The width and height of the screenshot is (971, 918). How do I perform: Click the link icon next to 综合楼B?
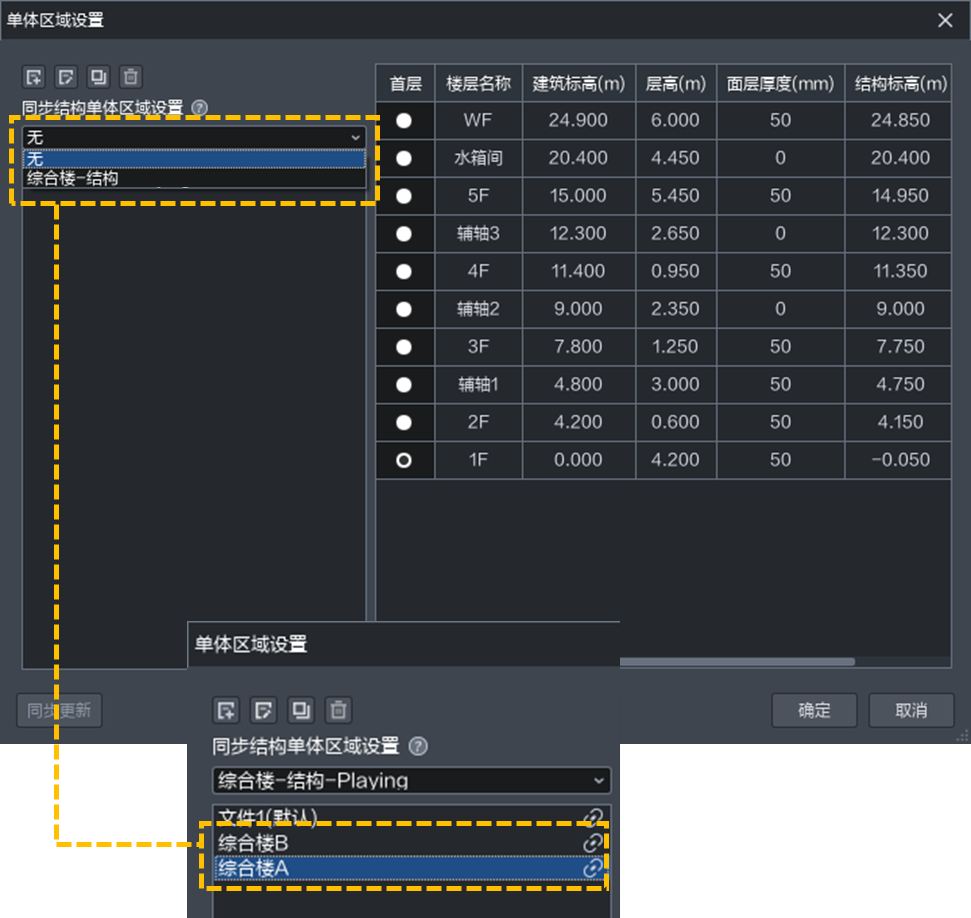coord(593,842)
